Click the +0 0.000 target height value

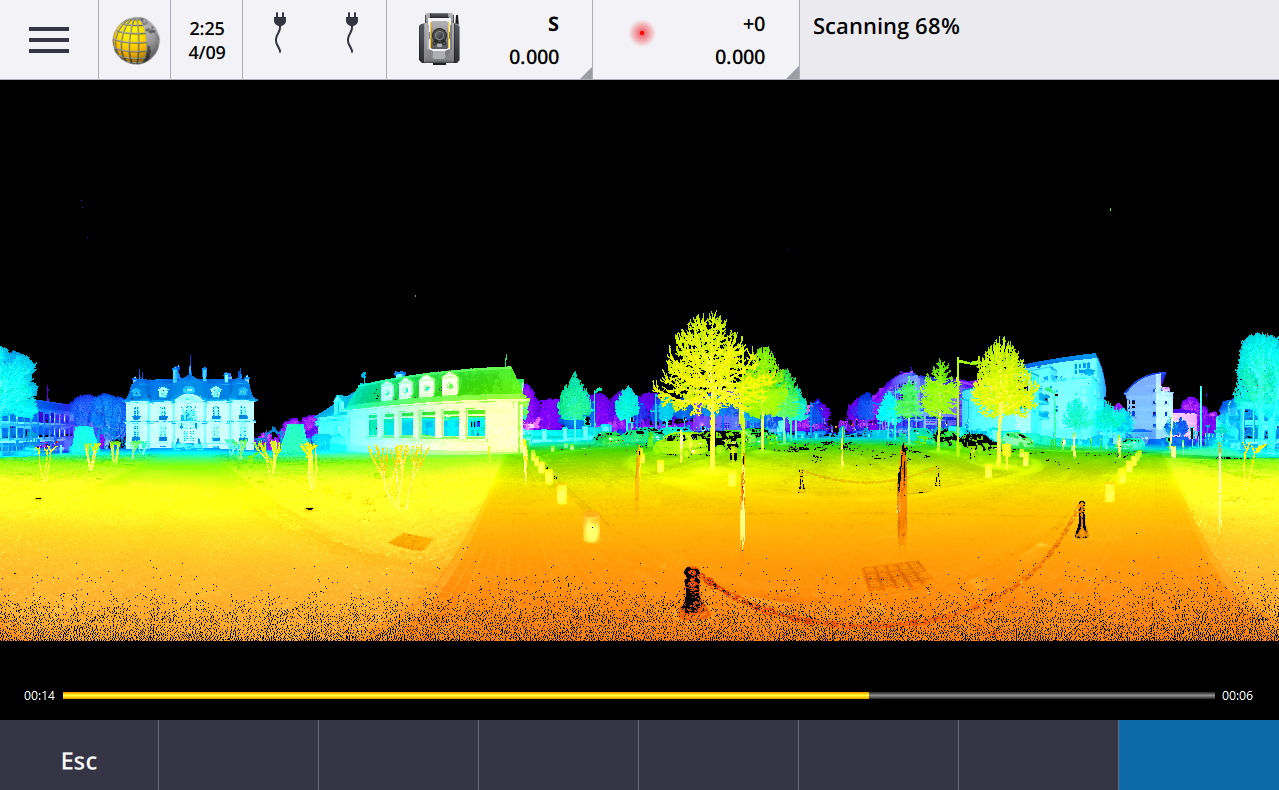click(x=740, y=41)
